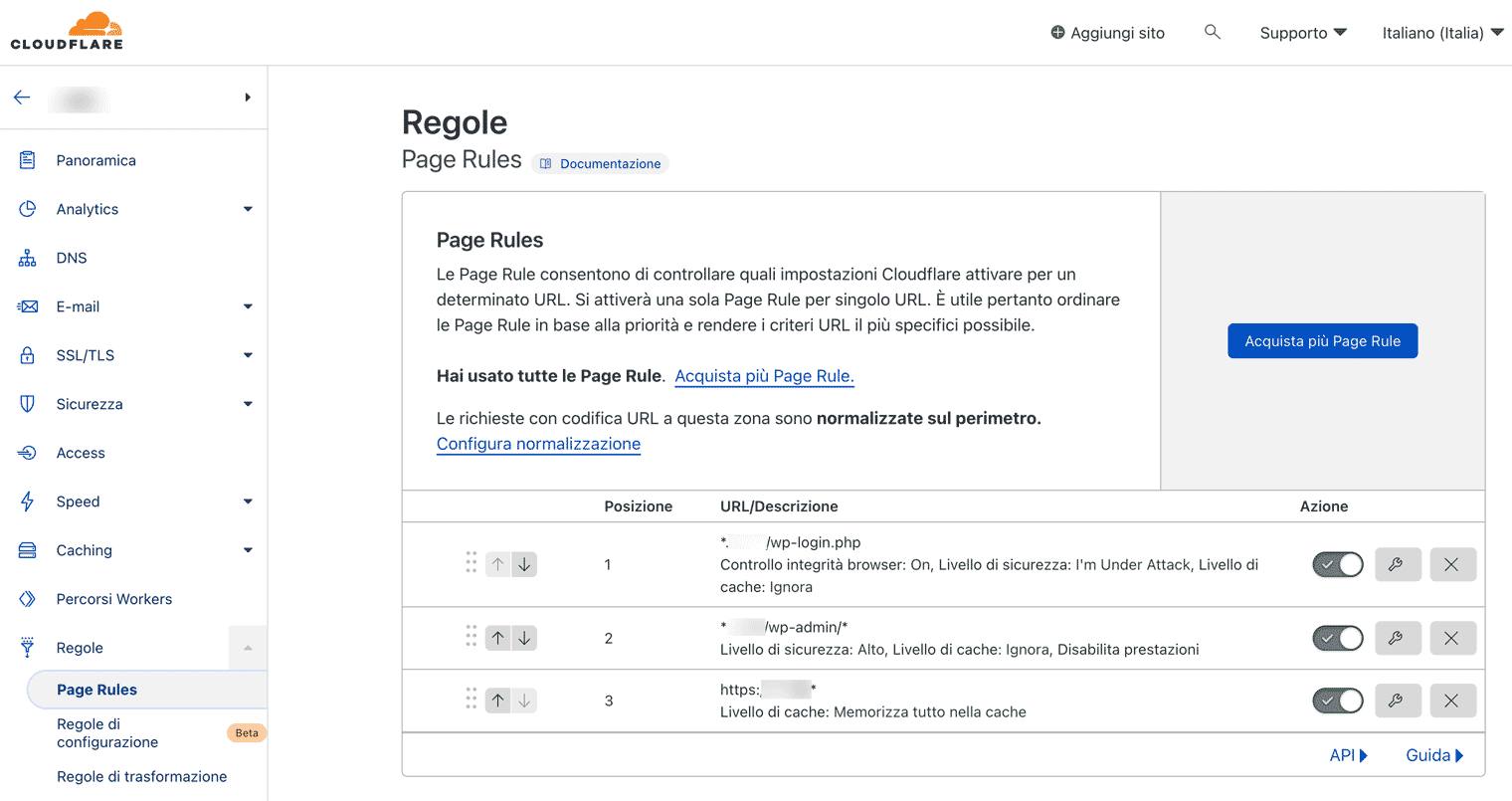The image size is (1512, 801).
Task: Edit the wp-admin rule with wrench
Action: [x=1396, y=638]
